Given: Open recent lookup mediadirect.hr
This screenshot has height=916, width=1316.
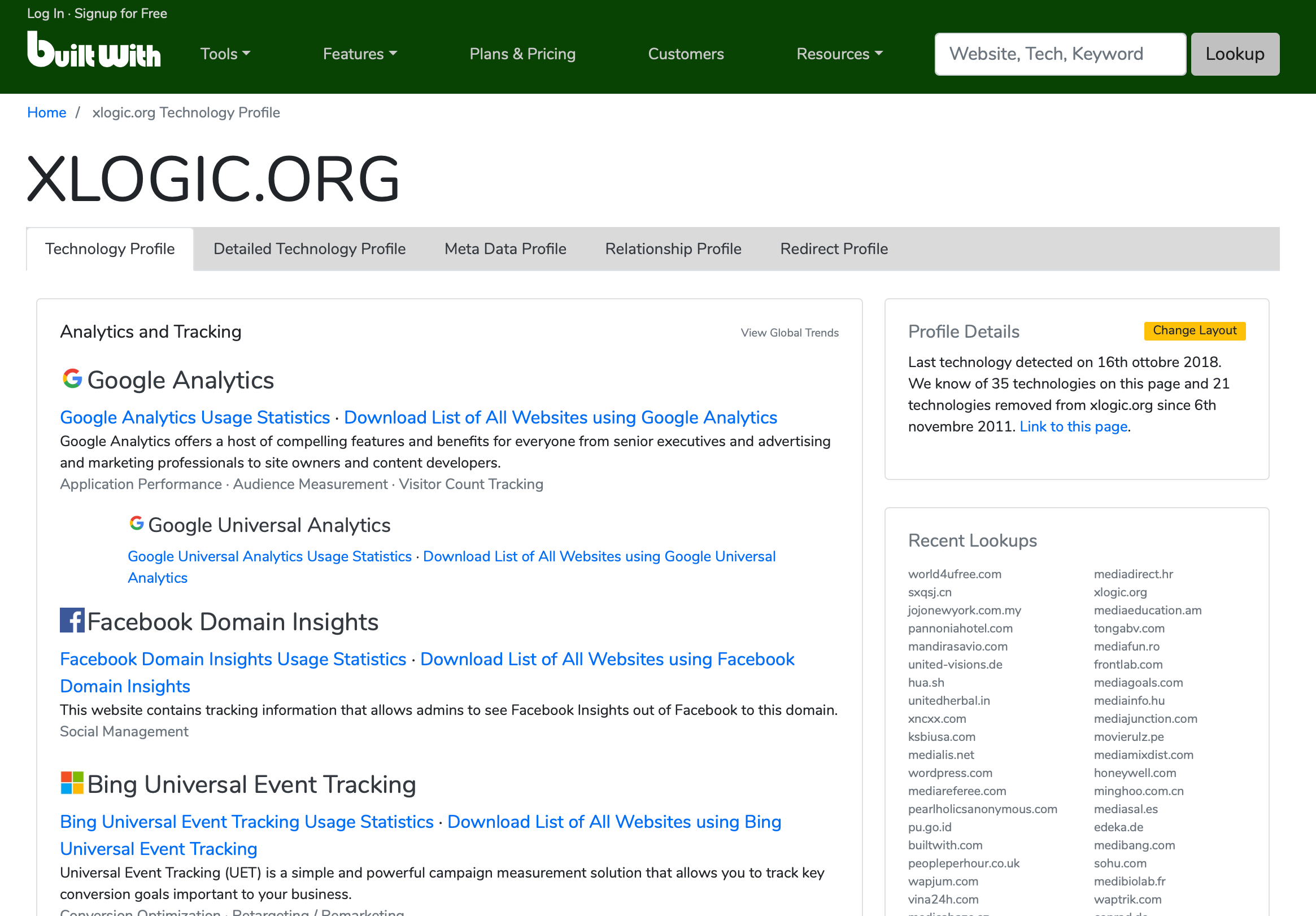Looking at the screenshot, I should (x=1134, y=574).
